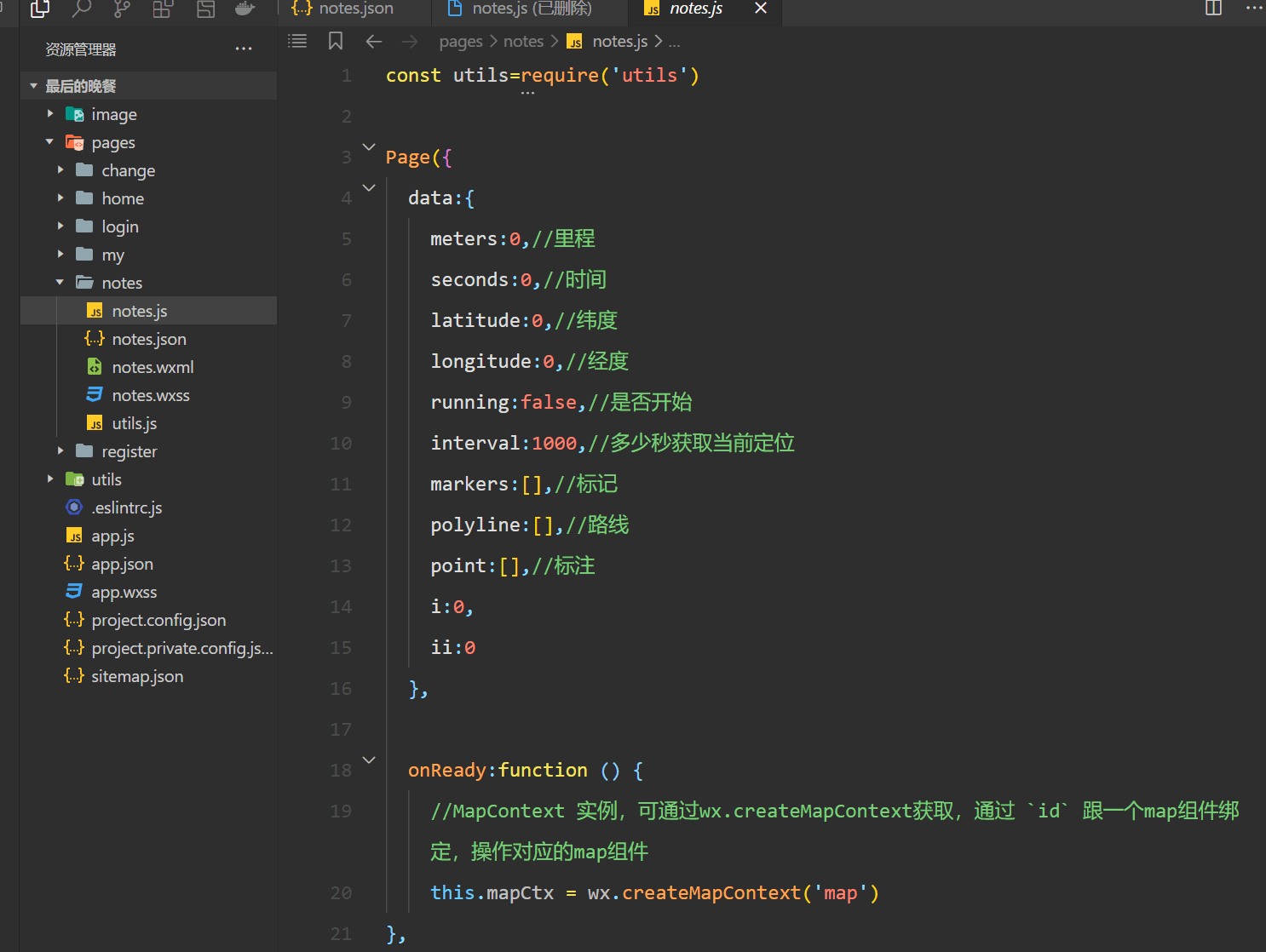Open the Source Control branch icon
Viewport: 1266px width, 952px height.
click(123, 9)
